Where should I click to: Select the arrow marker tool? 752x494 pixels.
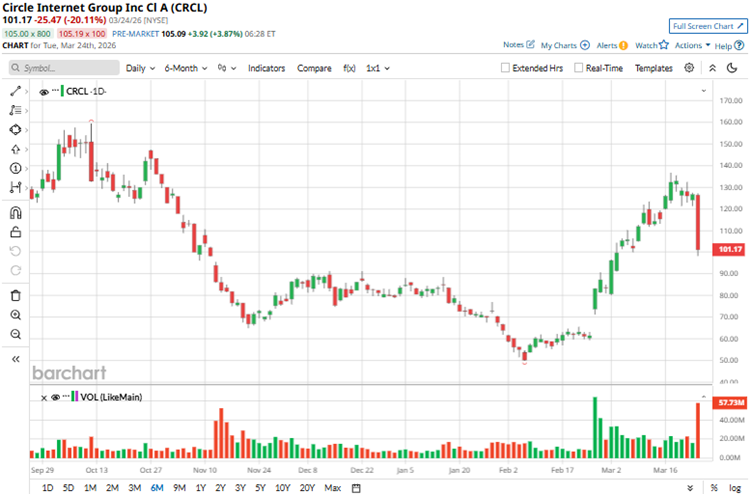click(x=15, y=149)
